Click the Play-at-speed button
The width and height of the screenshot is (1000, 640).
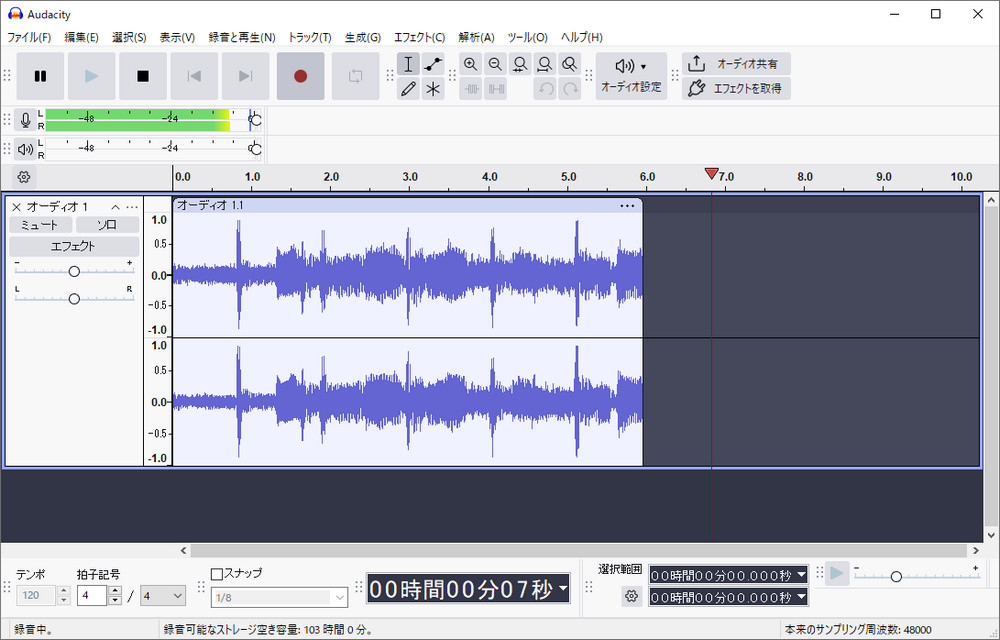pyautogui.click(x=836, y=574)
